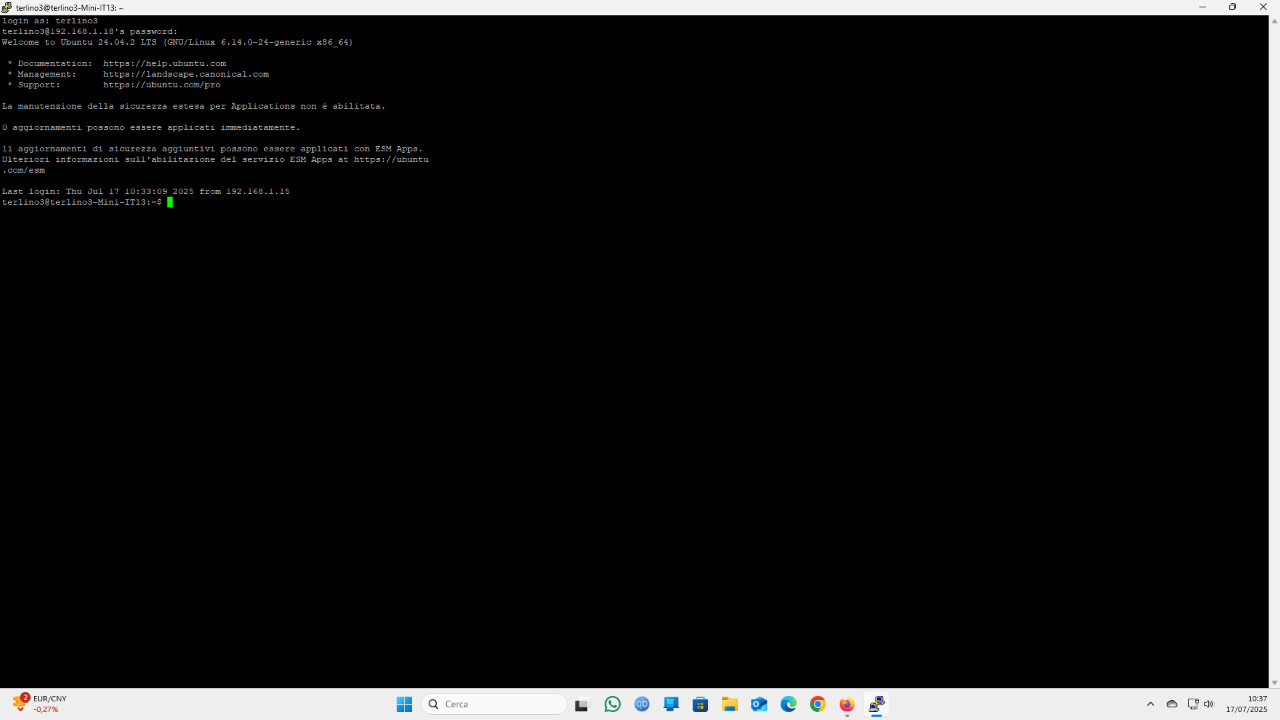Open the Windows Start menu
Image resolution: width=1280 pixels, height=720 pixels.
pyautogui.click(x=404, y=704)
